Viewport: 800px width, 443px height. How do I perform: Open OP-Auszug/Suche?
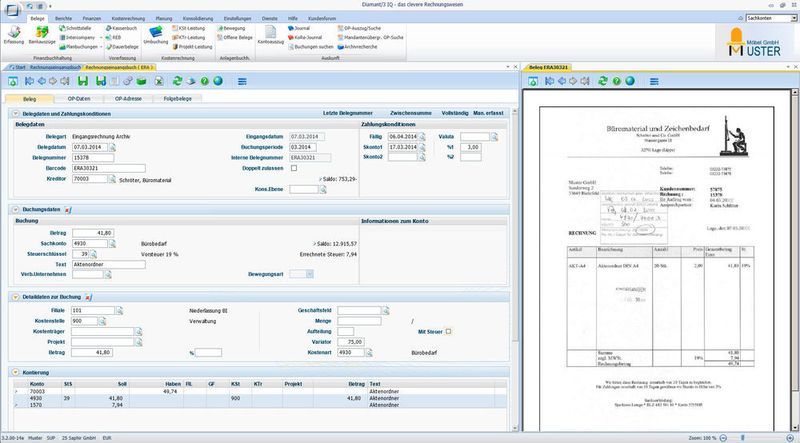pos(359,29)
